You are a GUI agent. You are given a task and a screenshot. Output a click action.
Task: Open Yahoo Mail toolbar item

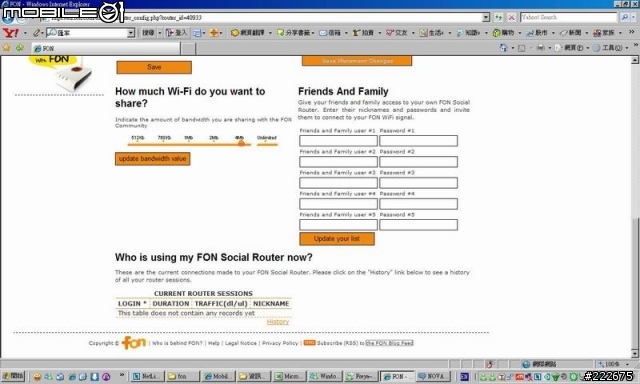(x=330, y=33)
